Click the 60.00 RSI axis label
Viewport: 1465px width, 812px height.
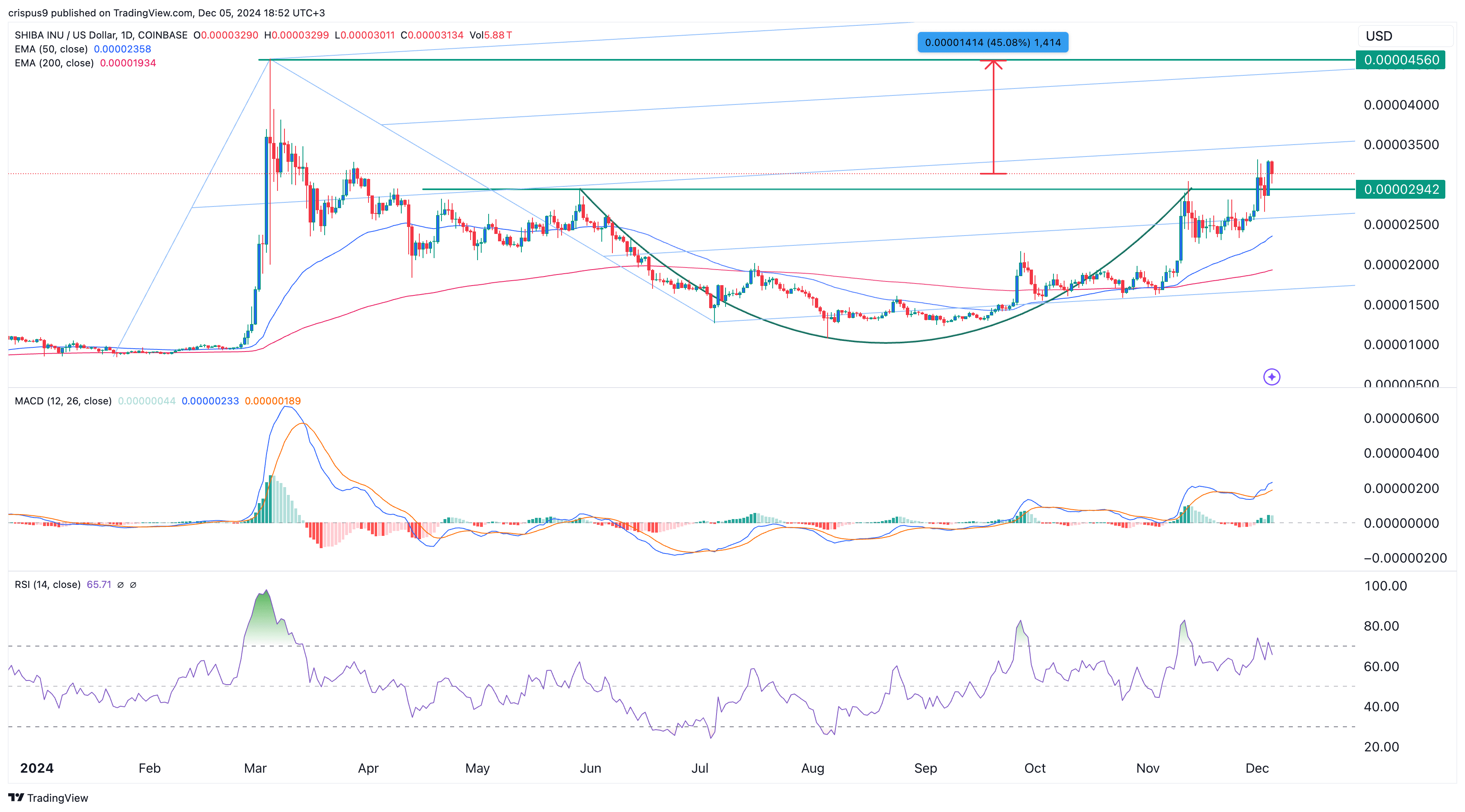tap(1381, 667)
